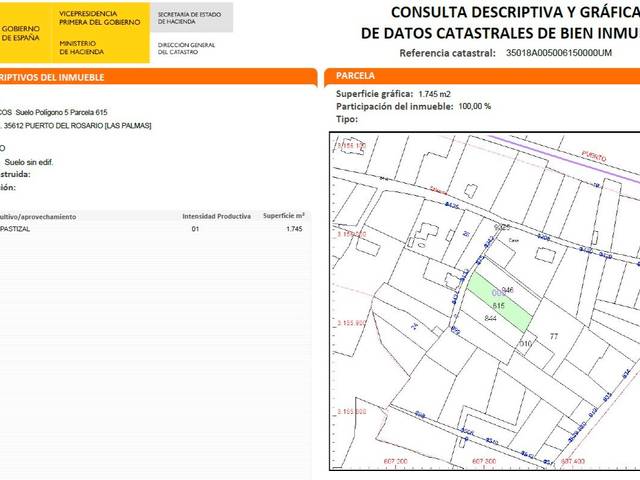Screen dimensions: 640x480
Task: Click the highlighted green parcel 615 on map
Action: coord(500,302)
